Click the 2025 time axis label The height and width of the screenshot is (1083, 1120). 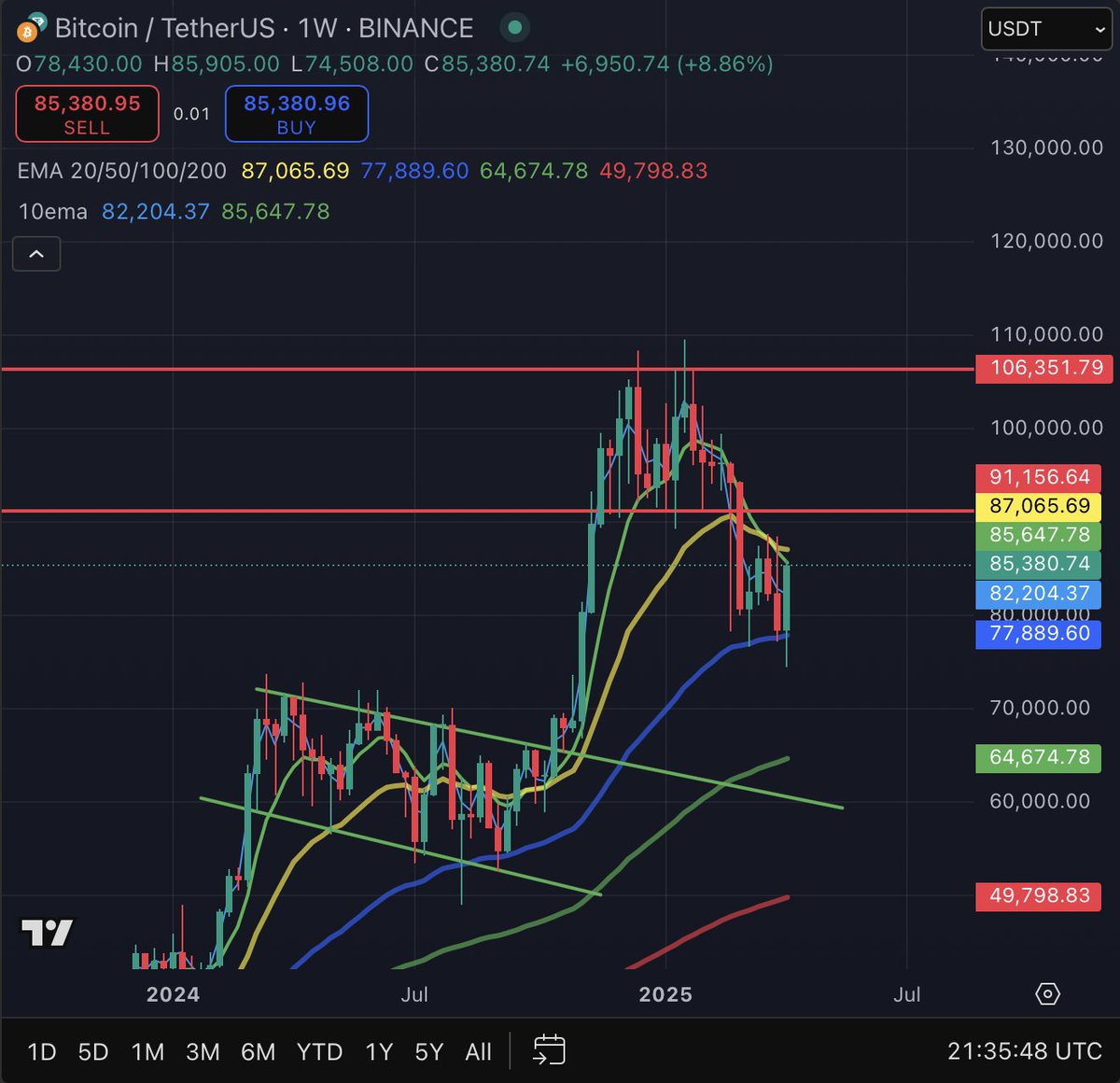click(x=665, y=994)
